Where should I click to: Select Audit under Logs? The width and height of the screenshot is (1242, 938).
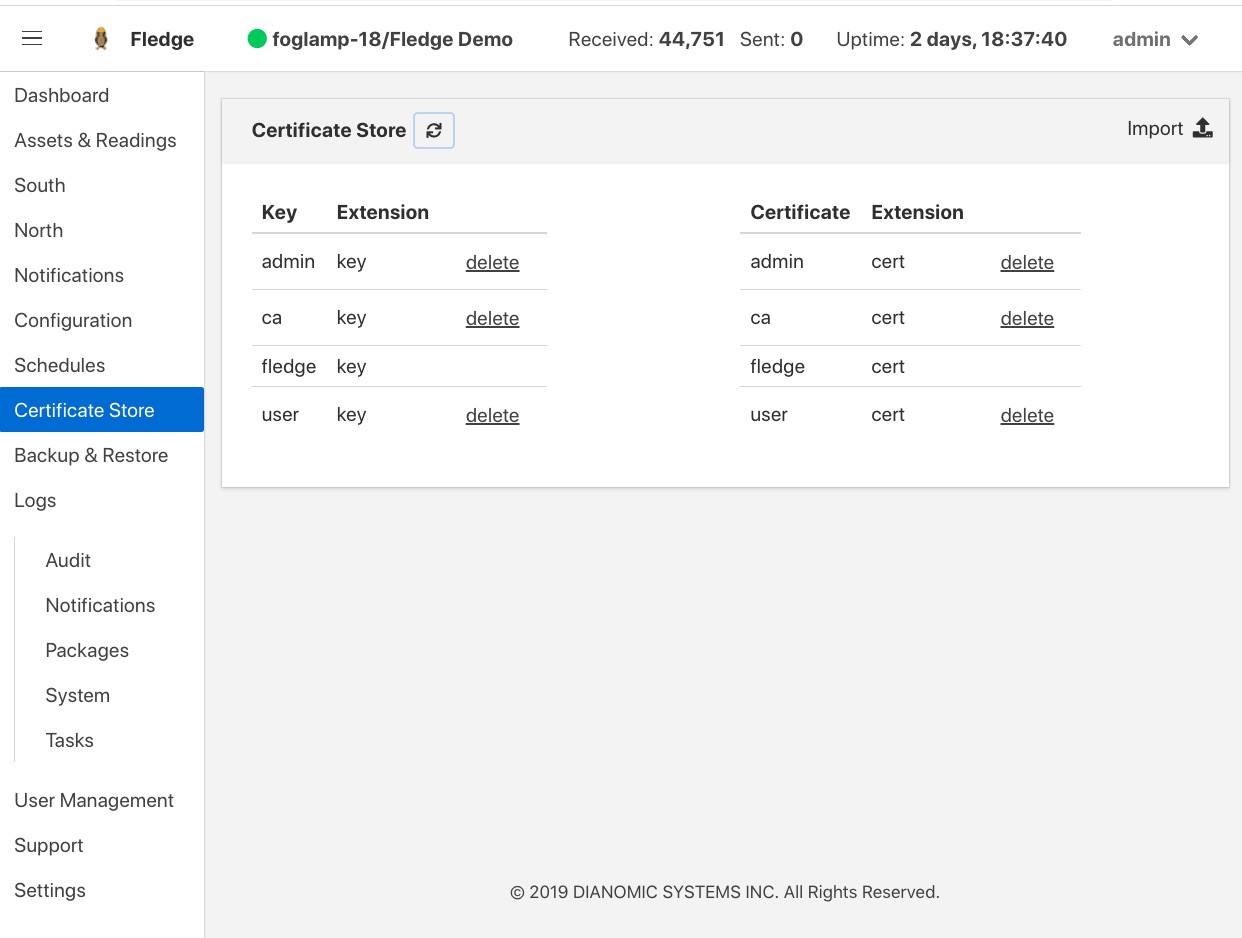pyautogui.click(x=68, y=560)
